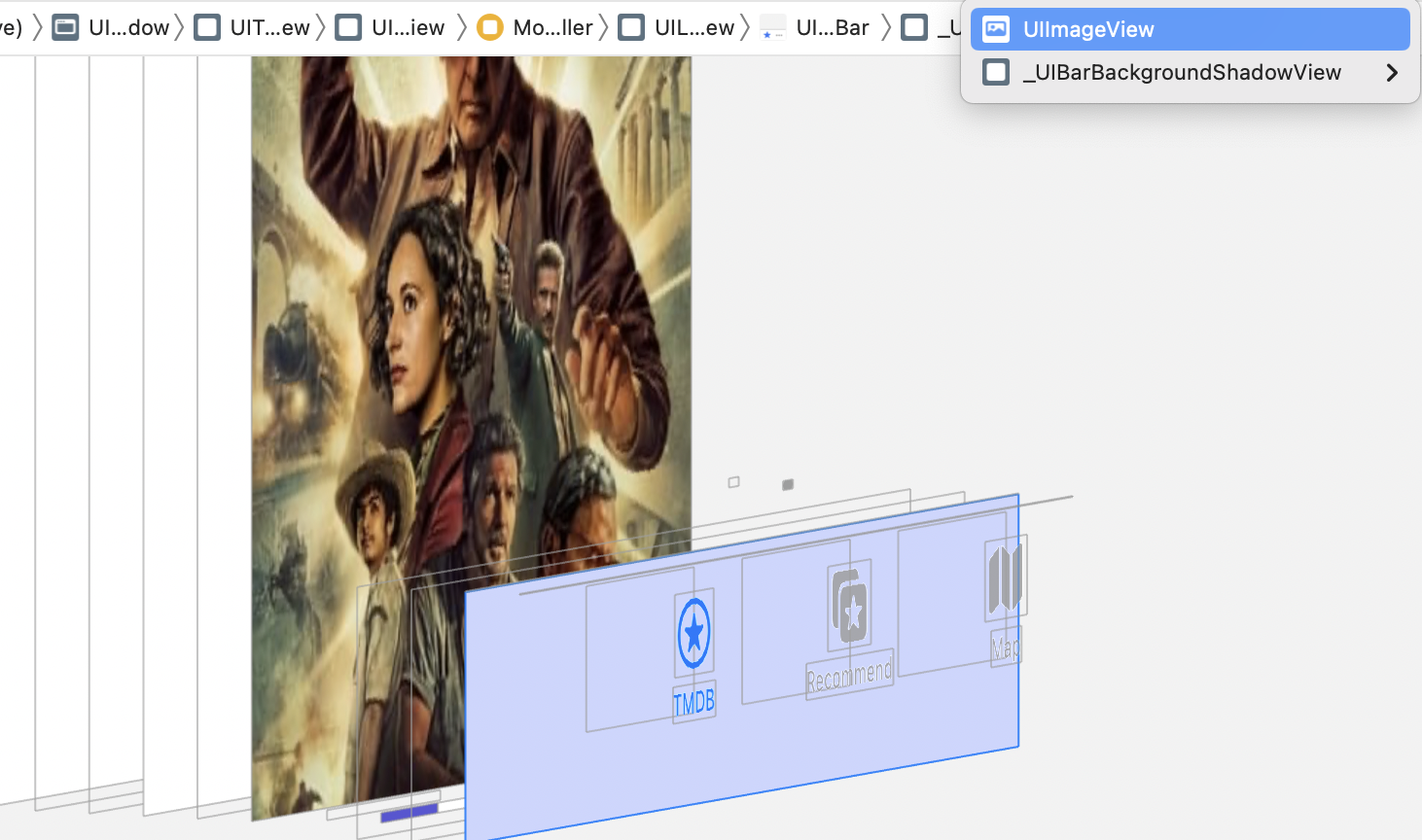The width and height of the screenshot is (1422, 840).
Task: Click the UIImageView image icon
Action: pos(996,29)
